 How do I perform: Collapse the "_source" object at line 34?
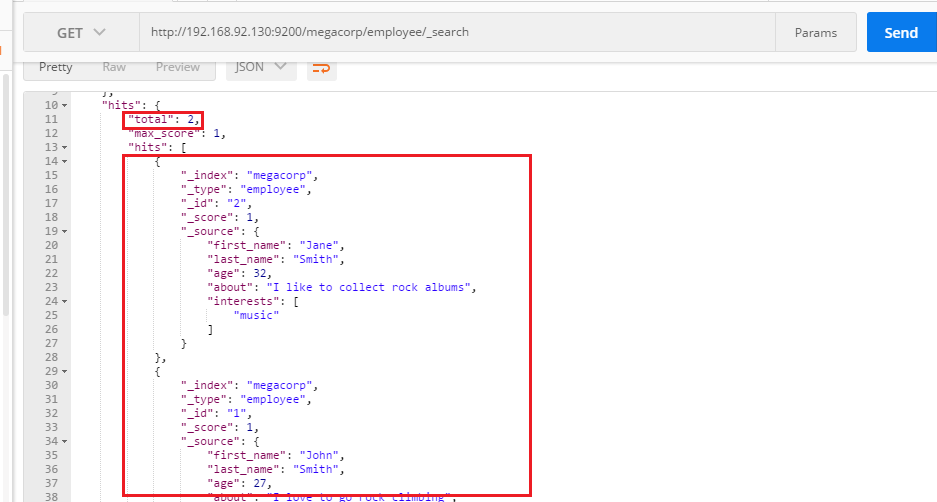coord(65,442)
